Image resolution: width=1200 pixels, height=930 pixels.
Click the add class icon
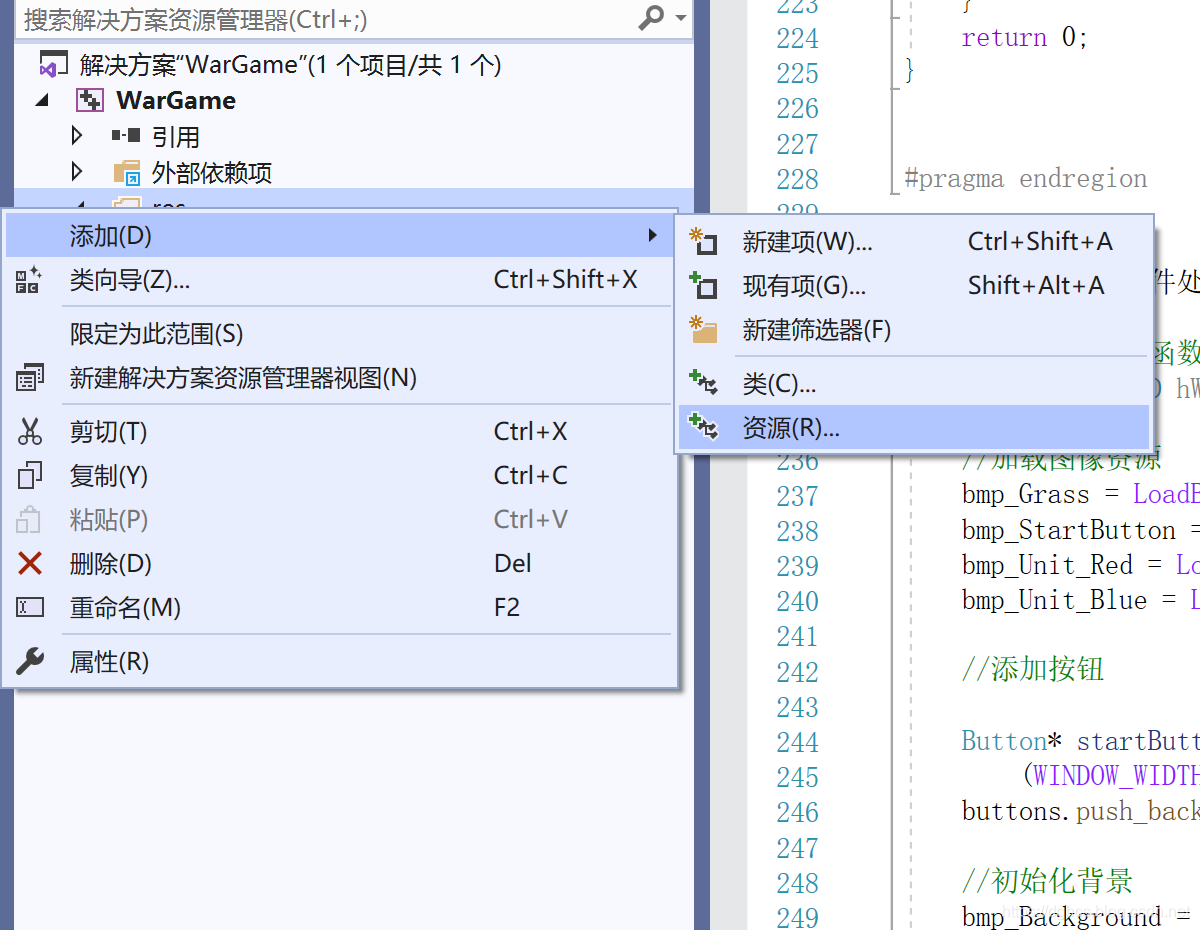click(704, 383)
